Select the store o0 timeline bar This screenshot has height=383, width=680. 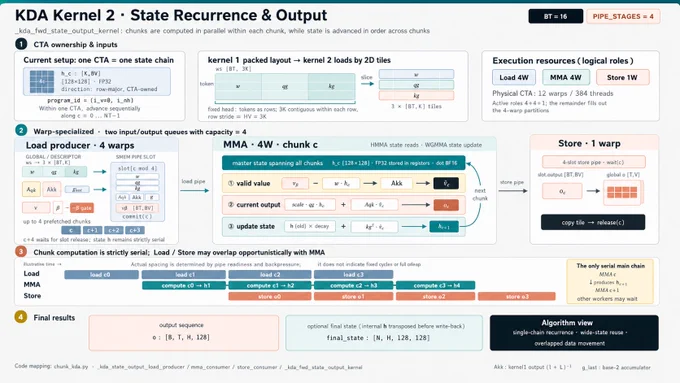click(270, 297)
